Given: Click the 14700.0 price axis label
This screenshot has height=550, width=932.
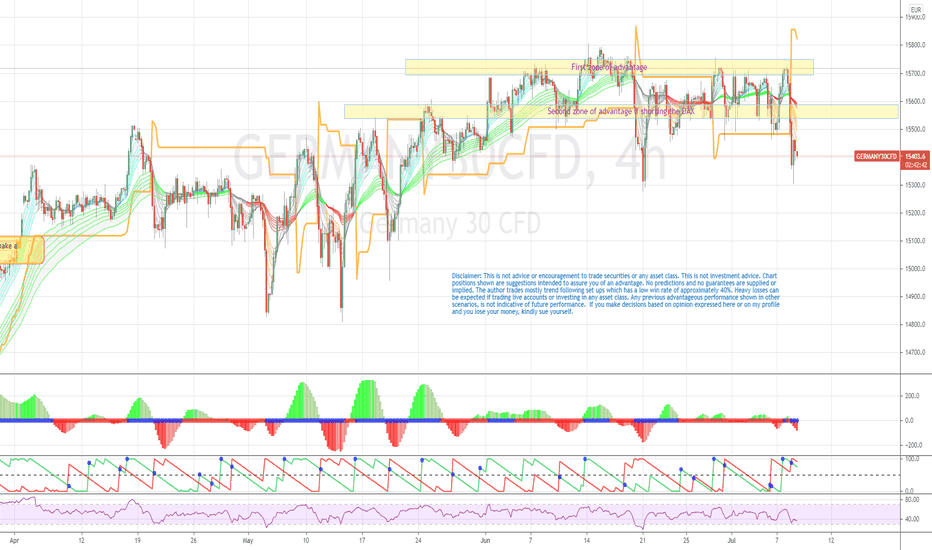Looking at the screenshot, I should [x=915, y=353].
